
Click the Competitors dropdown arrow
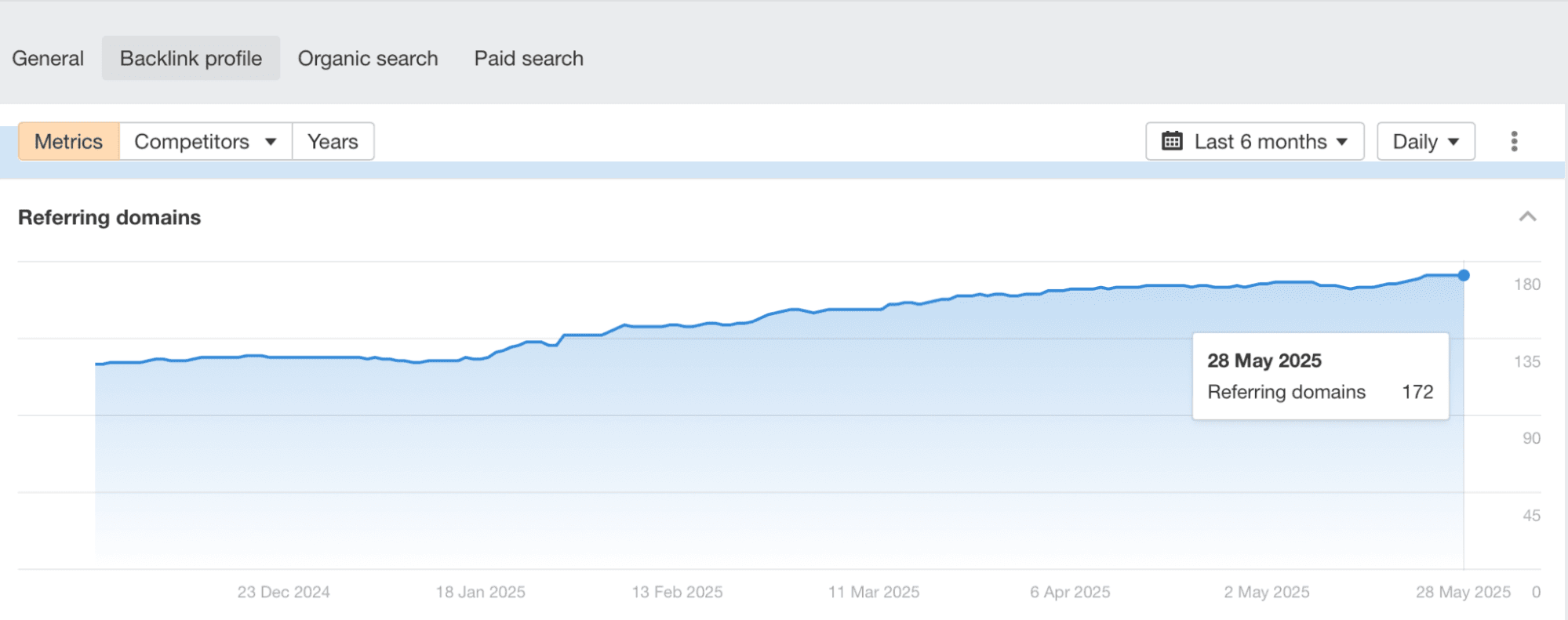[271, 142]
